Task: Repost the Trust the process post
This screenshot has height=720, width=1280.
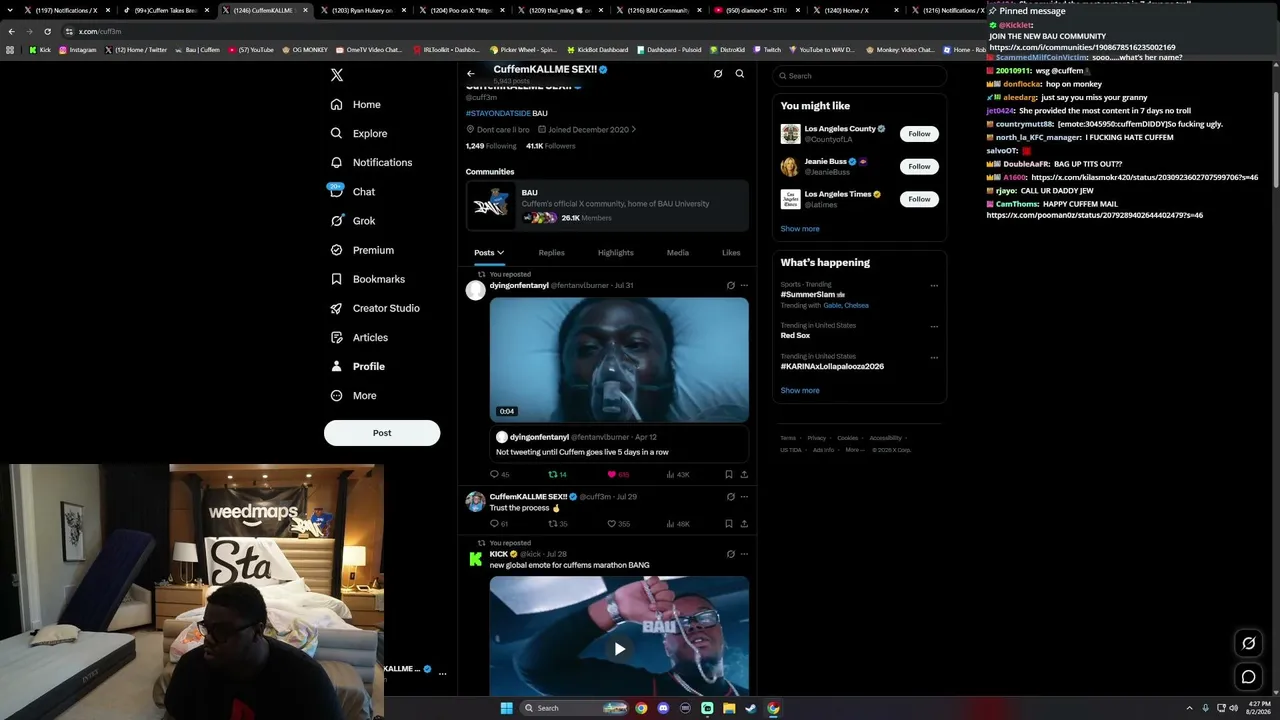Action: (558, 523)
